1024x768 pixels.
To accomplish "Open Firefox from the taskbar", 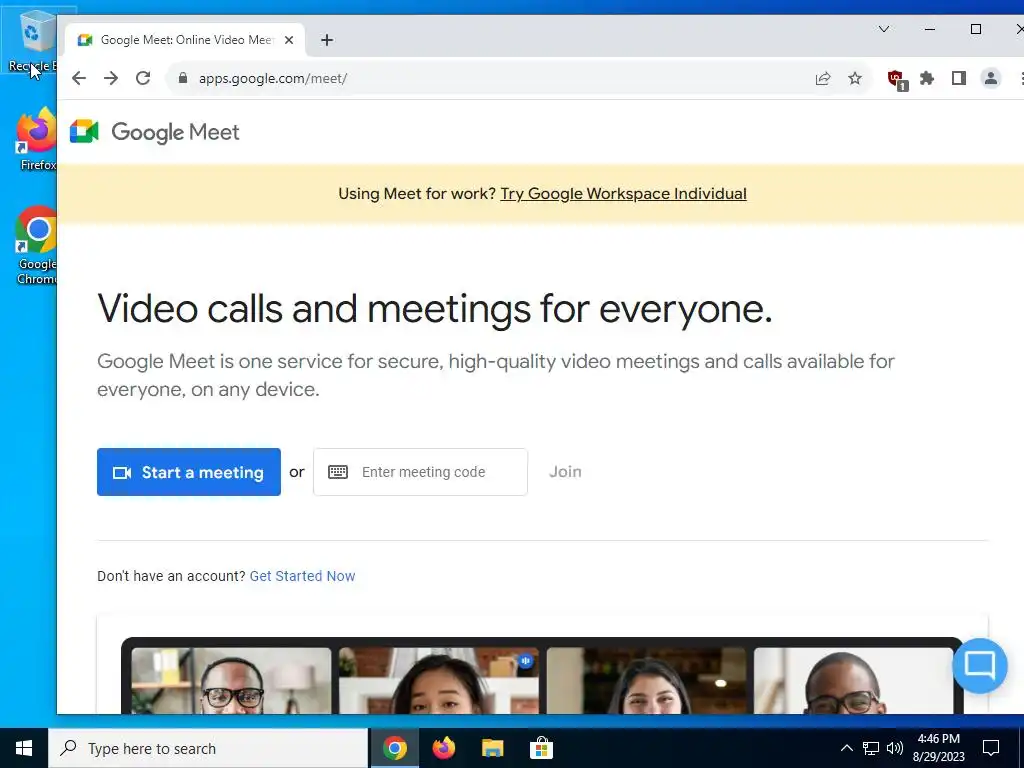I will pos(444,748).
